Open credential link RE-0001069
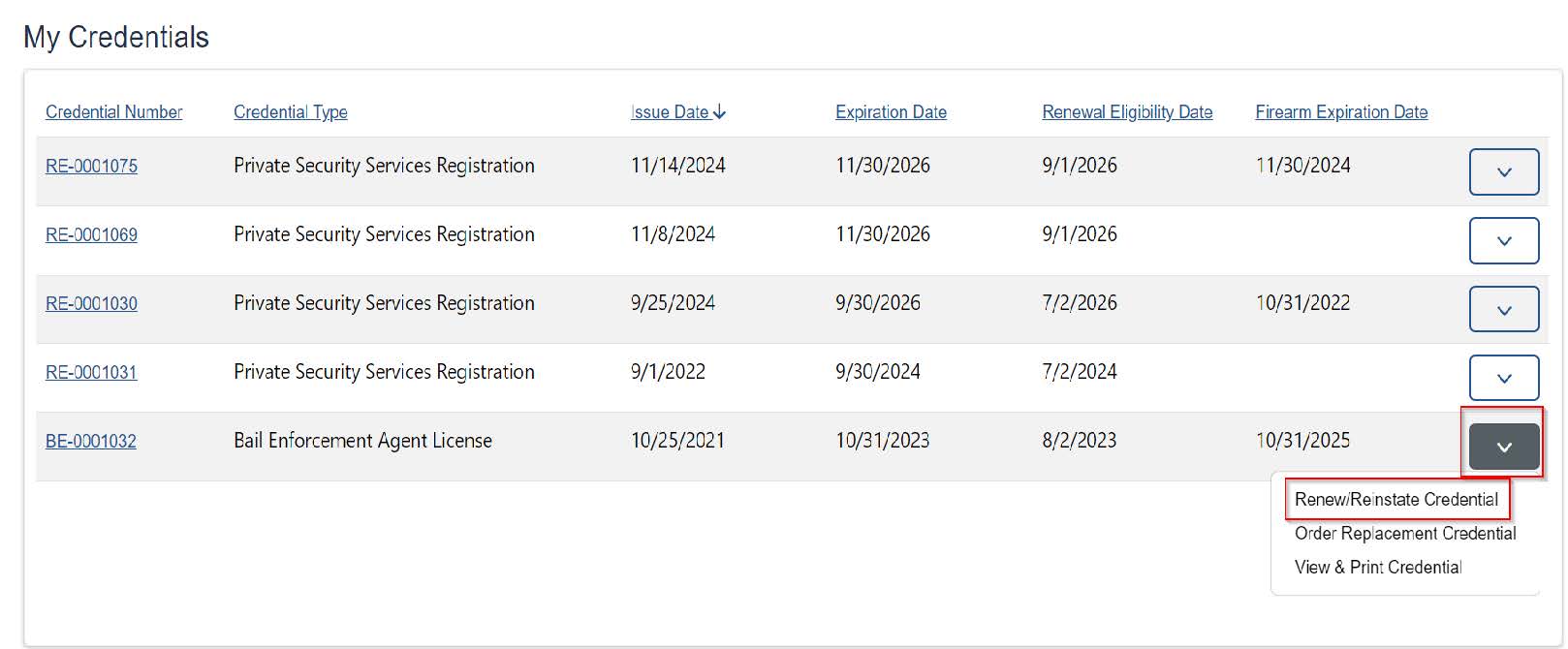 (91, 235)
